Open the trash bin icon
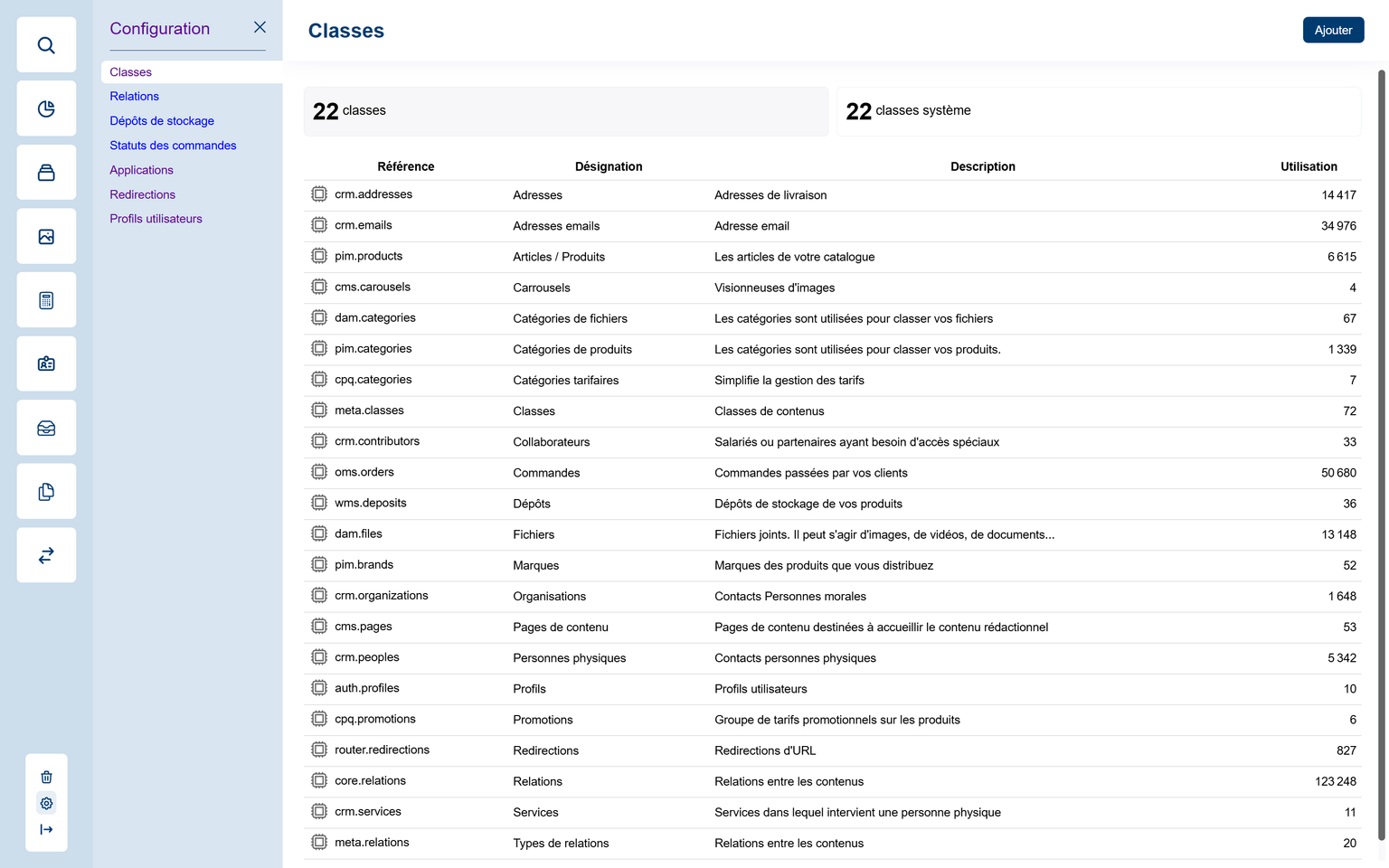Viewport: 1389px width, 868px height. click(x=46, y=777)
